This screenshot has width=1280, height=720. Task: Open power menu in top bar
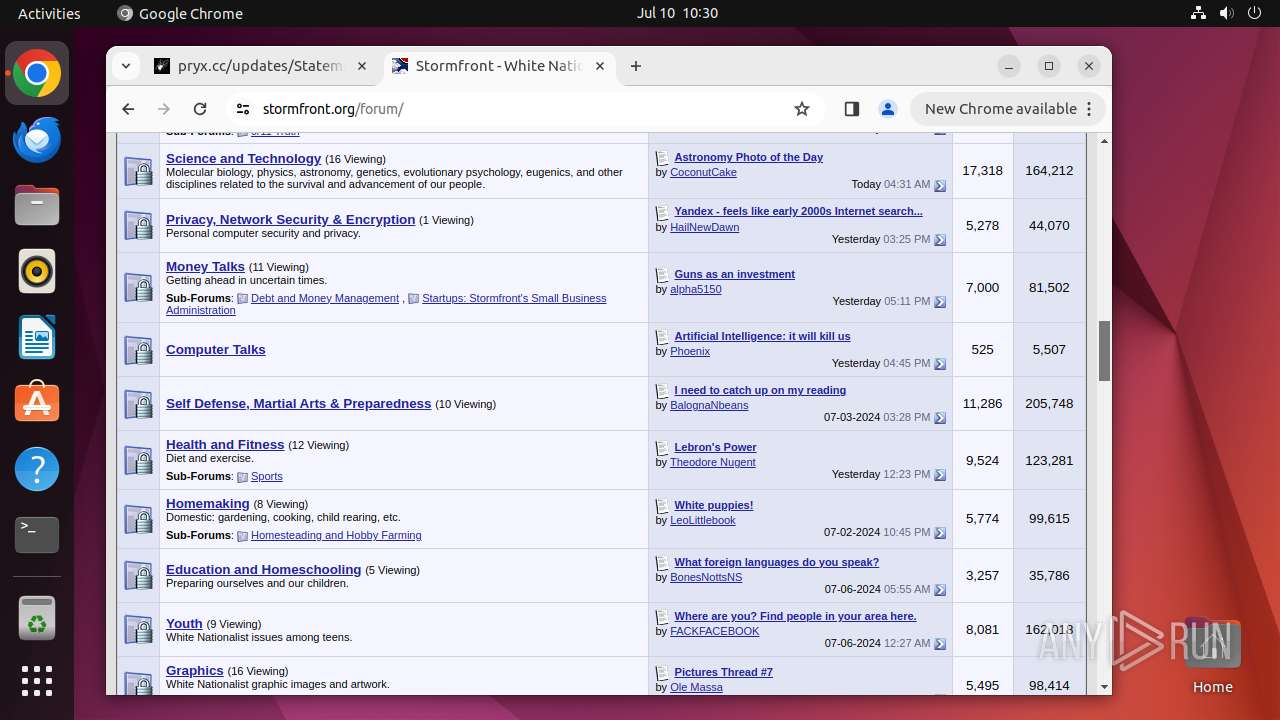point(1254,13)
